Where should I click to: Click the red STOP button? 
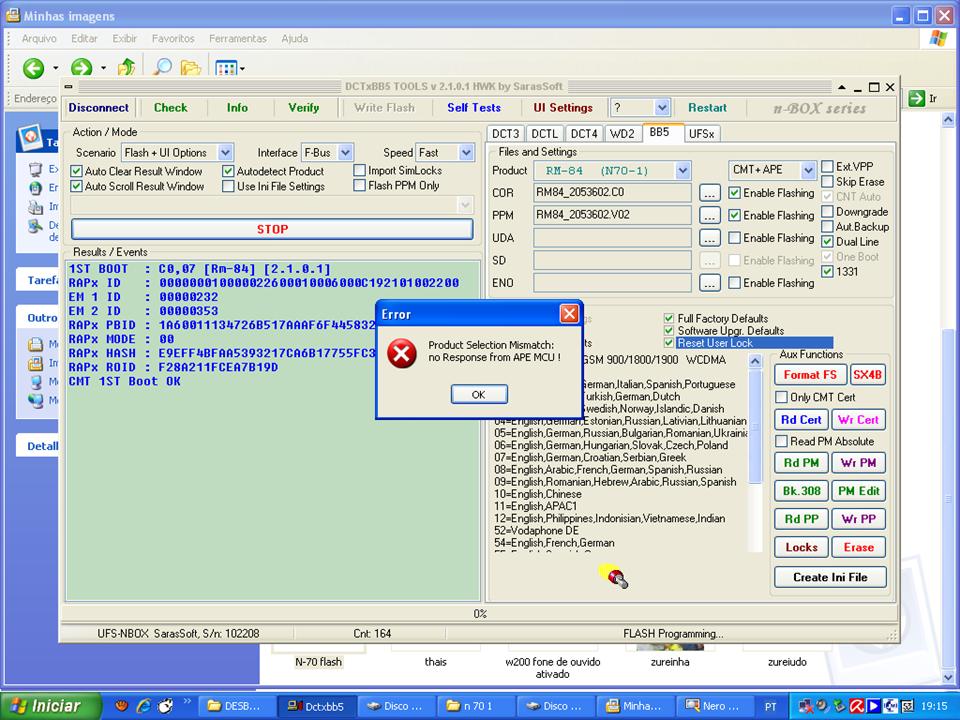point(272,229)
